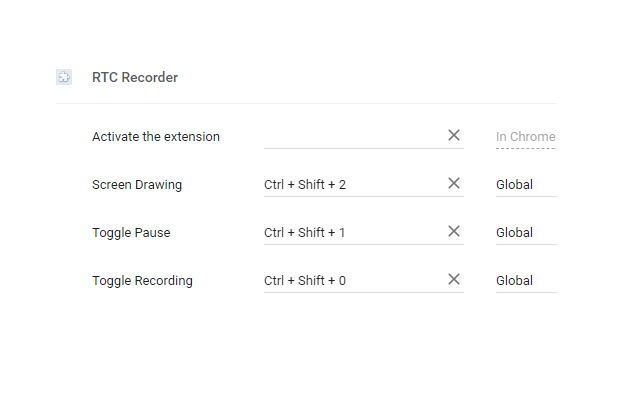Clear the Toggle Pause shortcut with X
Image resolution: width=640 pixels, height=400 pixels.
click(x=453, y=231)
